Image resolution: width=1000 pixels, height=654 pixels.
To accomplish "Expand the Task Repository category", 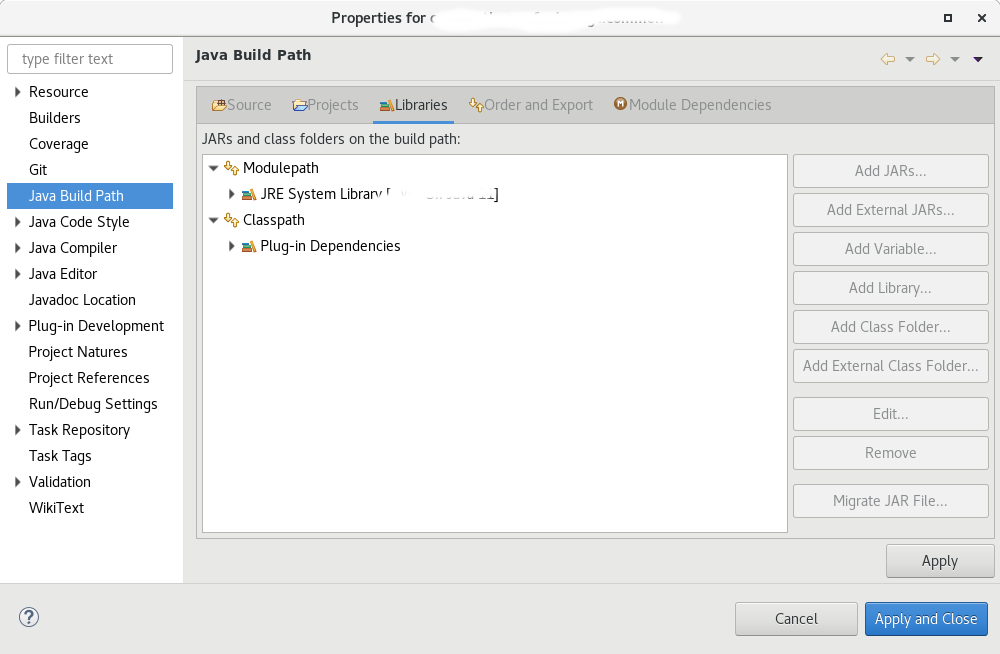I will (x=17, y=430).
